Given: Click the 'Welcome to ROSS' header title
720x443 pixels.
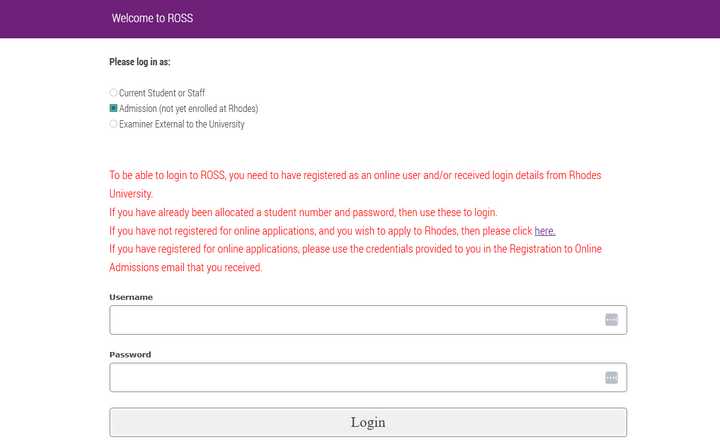Looking at the screenshot, I should coord(152,18).
